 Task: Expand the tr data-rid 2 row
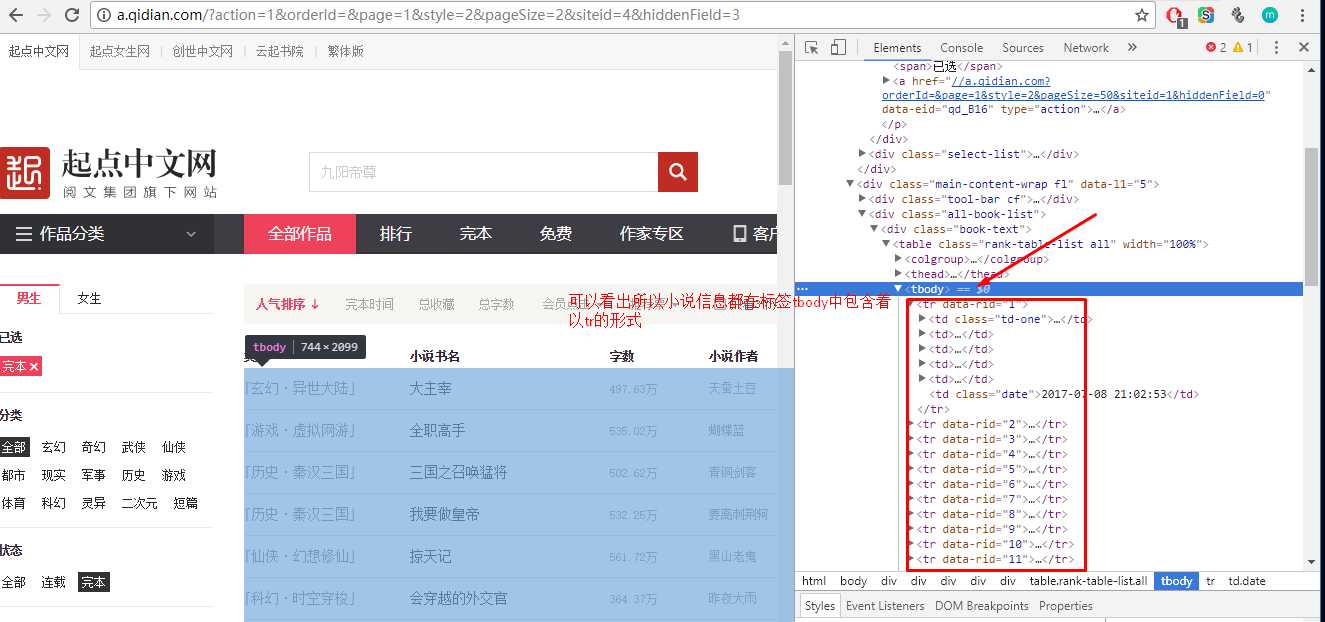coord(910,424)
